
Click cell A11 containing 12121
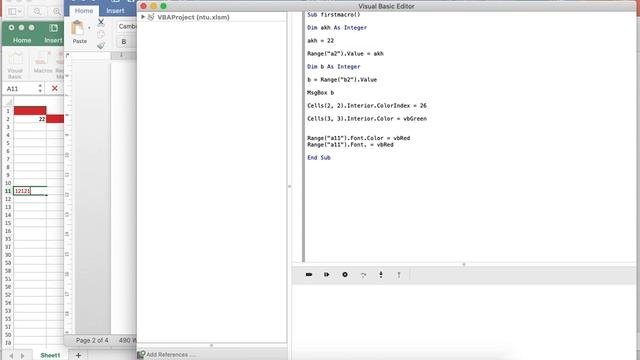tap(30, 191)
